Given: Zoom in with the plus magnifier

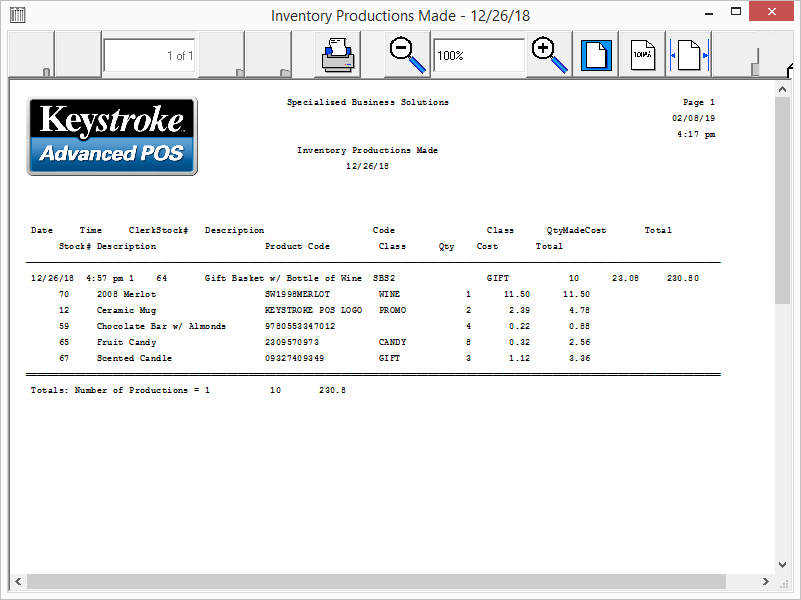Looking at the screenshot, I should 549,54.
